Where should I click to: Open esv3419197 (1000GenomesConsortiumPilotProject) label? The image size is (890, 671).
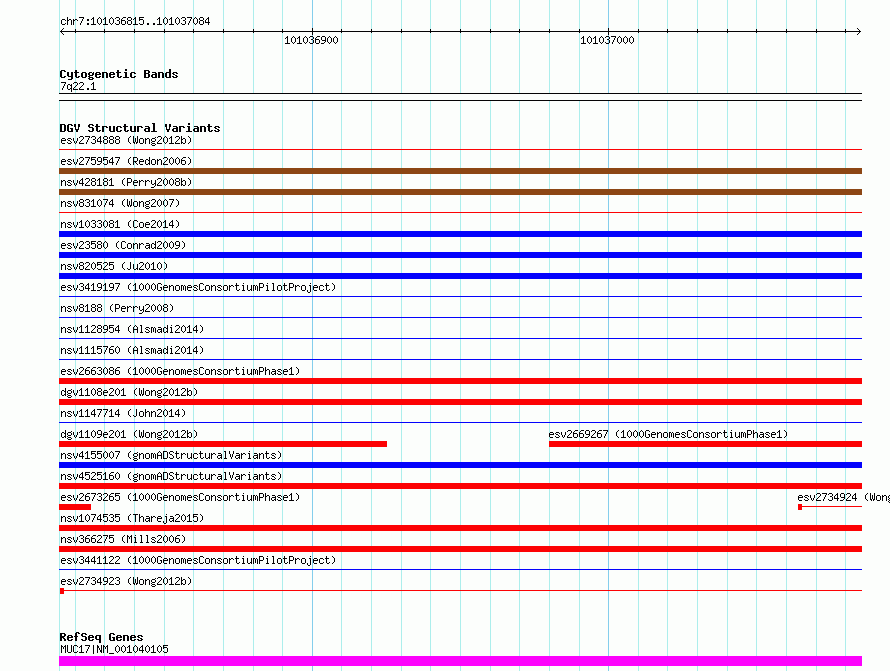198,287
